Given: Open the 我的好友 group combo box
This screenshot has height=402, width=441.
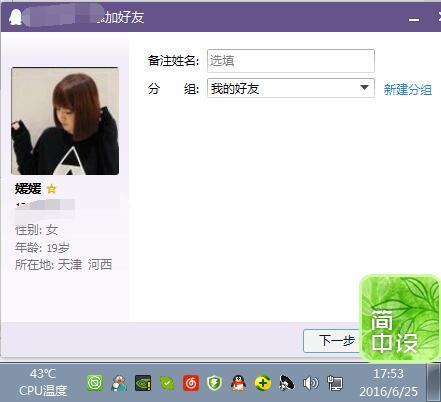Looking at the screenshot, I should tap(291, 88).
